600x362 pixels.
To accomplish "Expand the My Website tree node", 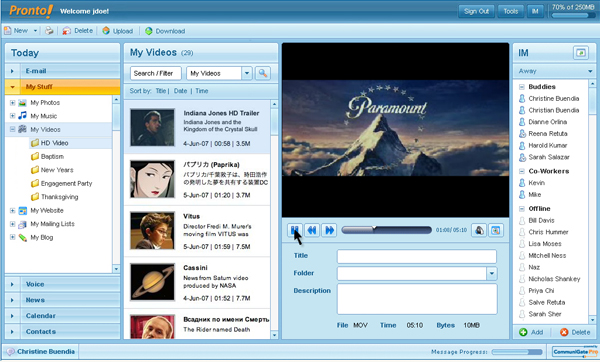I will point(12,210).
